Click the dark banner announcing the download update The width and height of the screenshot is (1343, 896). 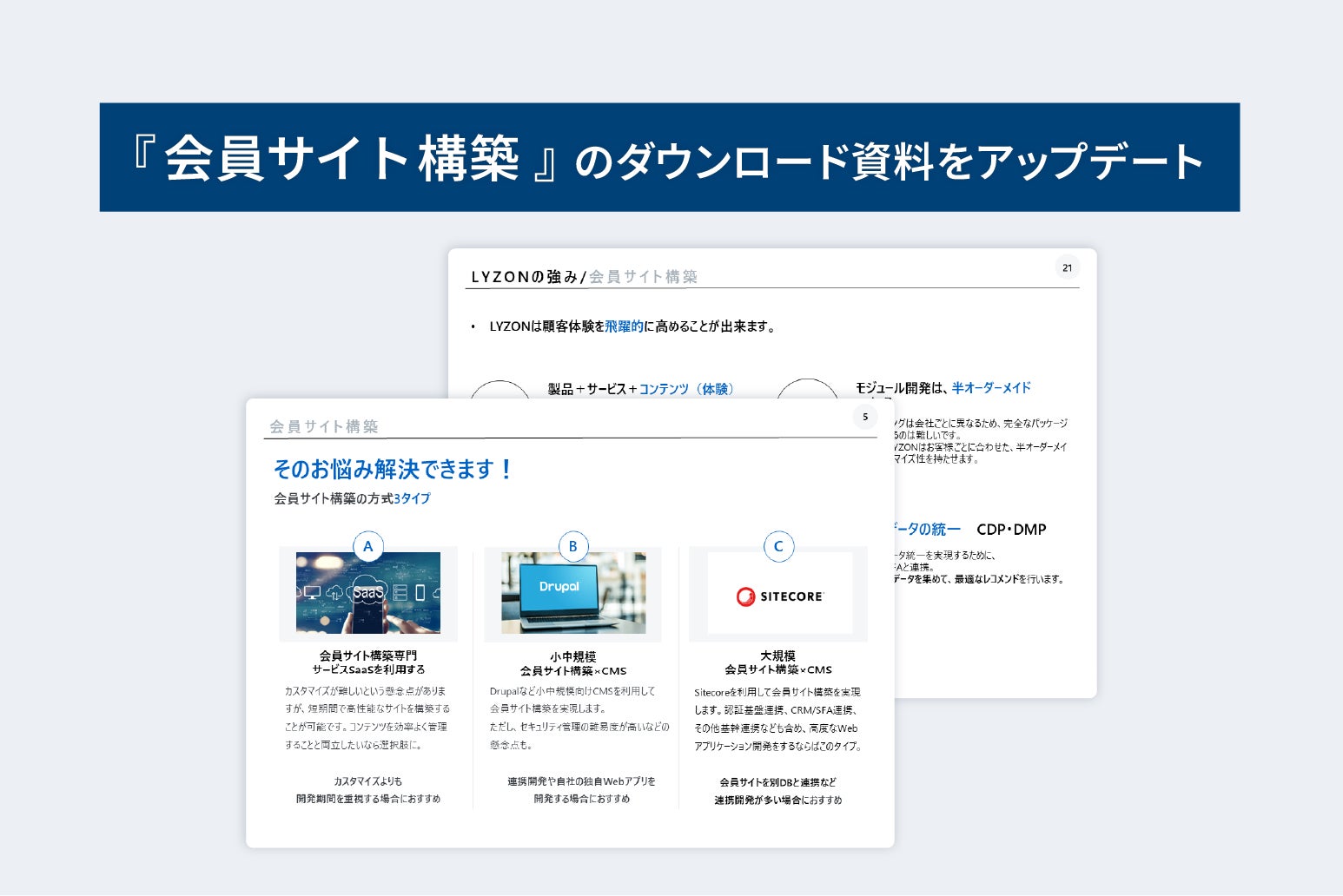[671, 157]
